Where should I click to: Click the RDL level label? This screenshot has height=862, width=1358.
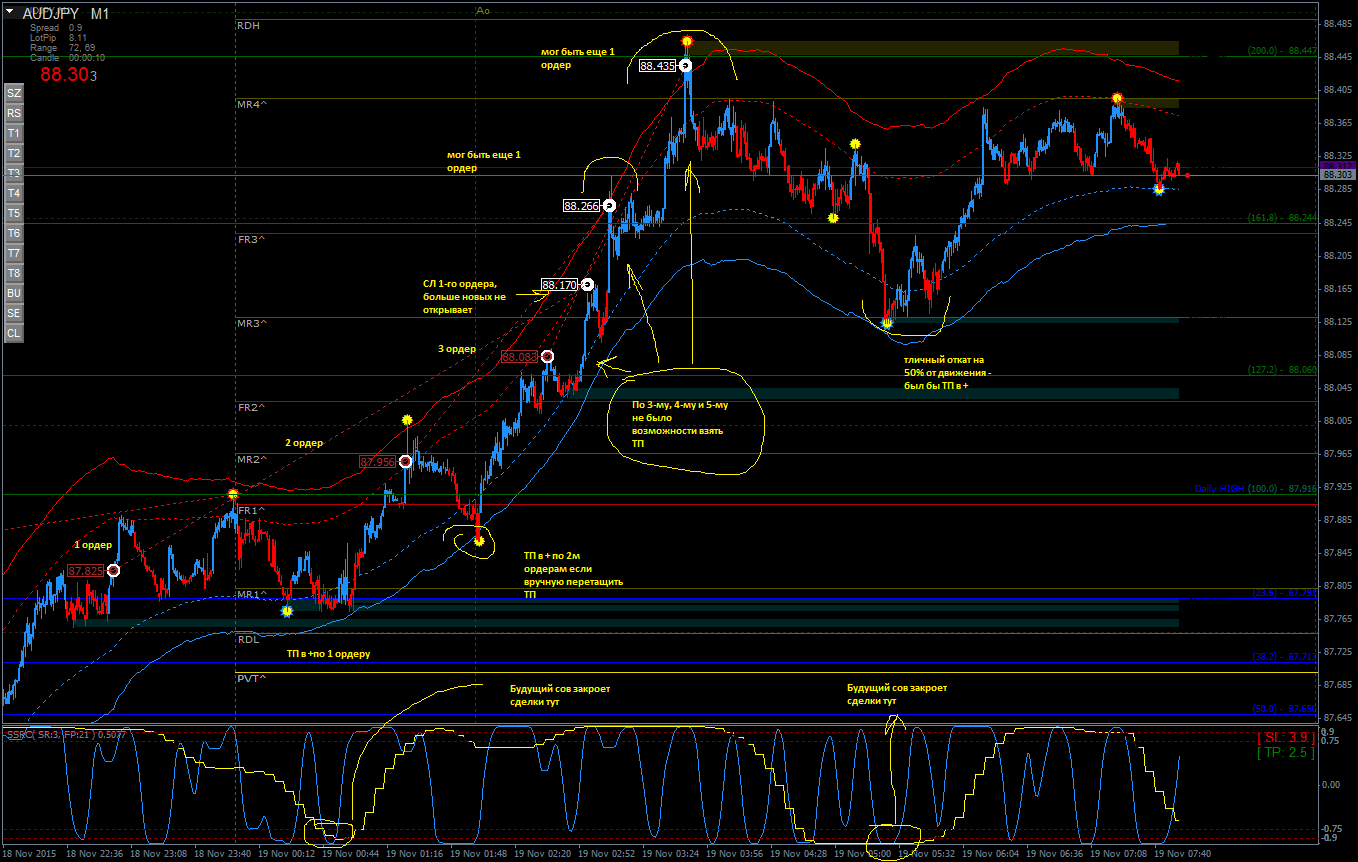tap(248, 638)
